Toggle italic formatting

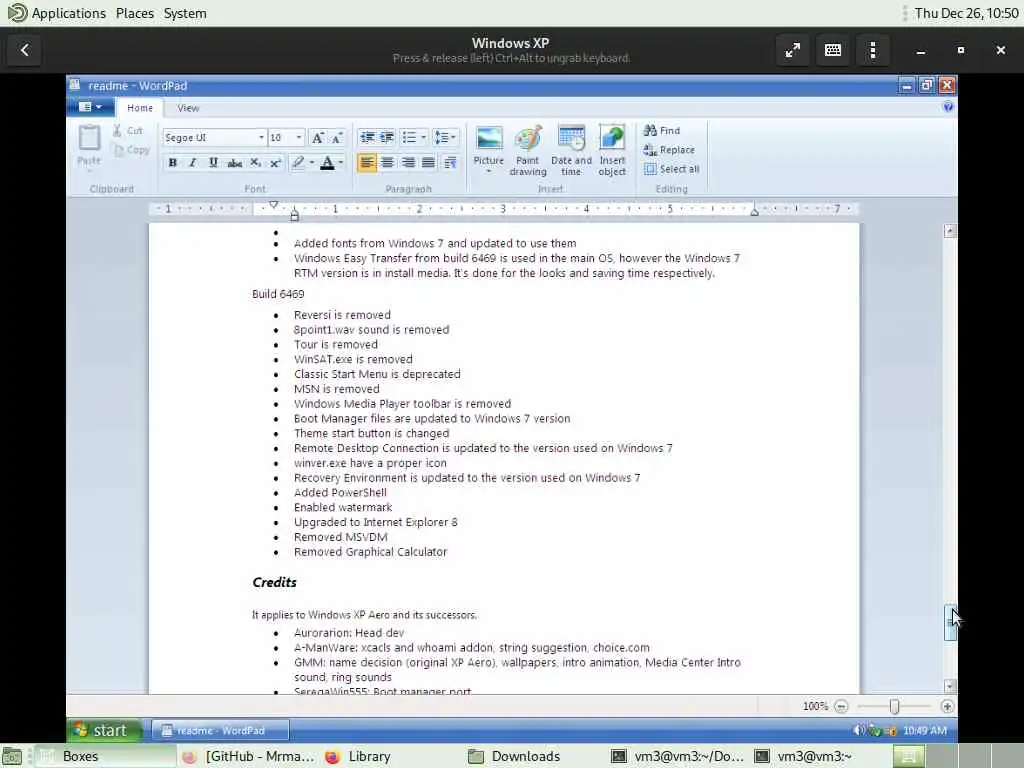click(193, 163)
